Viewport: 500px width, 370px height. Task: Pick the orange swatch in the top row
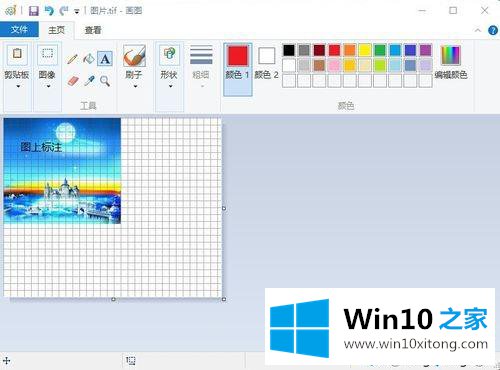pos(350,50)
